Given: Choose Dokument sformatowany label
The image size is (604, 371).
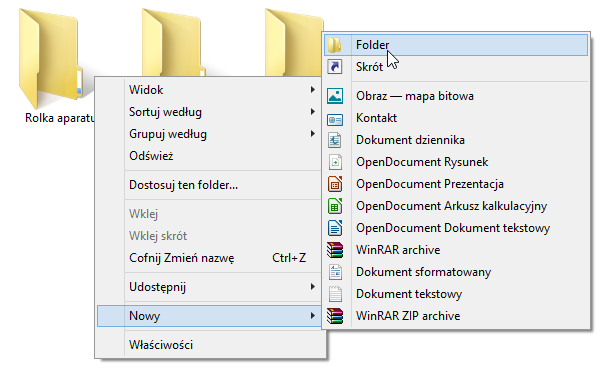Looking at the screenshot, I should [423, 272].
